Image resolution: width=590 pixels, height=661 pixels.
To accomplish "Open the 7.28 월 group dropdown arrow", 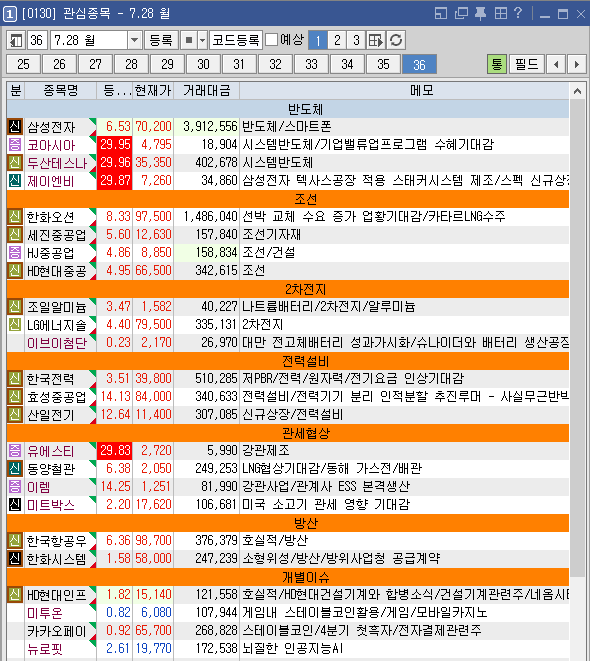I will point(134,40).
